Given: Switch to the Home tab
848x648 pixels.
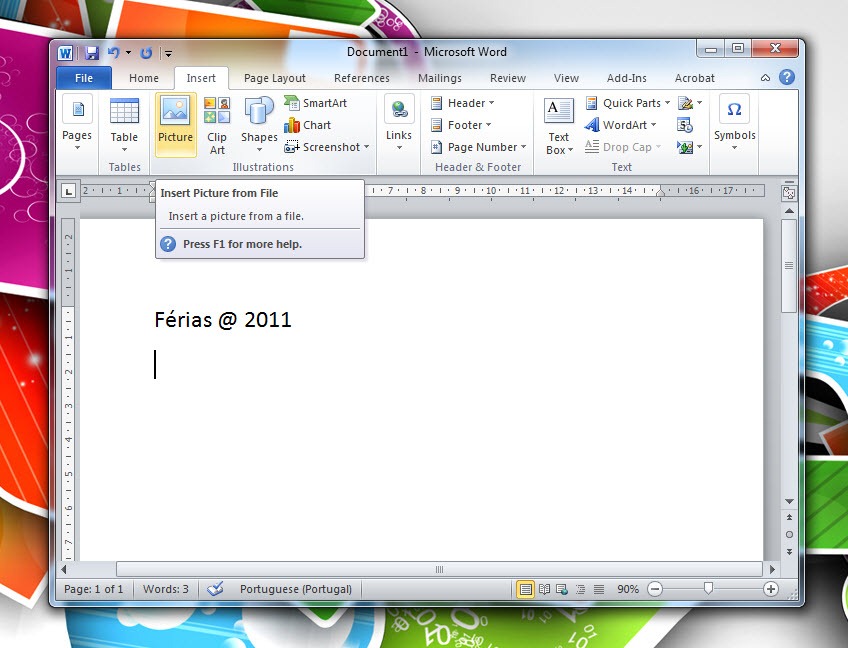Looking at the screenshot, I should [144, 78].
